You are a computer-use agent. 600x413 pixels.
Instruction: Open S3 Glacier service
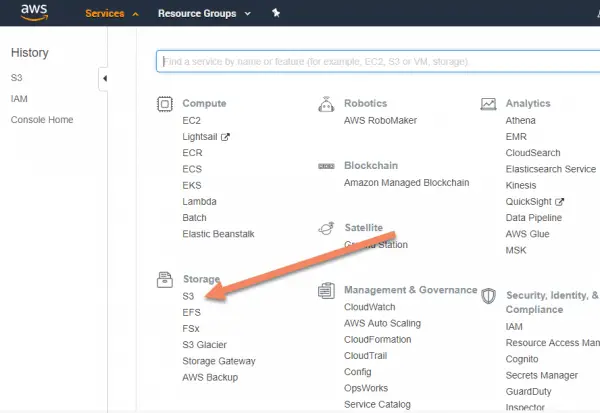point(204,345)
